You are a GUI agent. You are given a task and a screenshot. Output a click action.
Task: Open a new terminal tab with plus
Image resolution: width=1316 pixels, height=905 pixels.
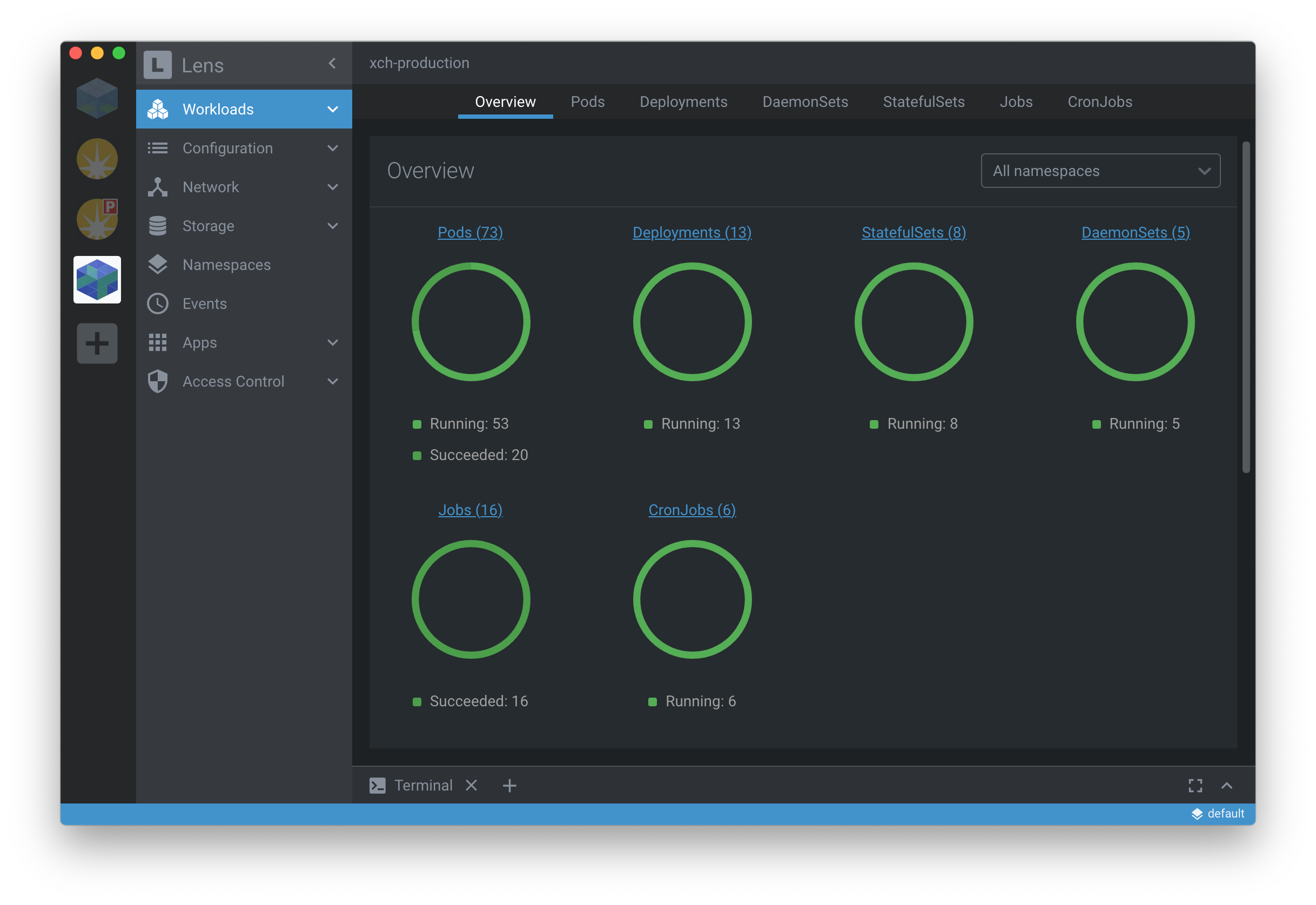509,785
